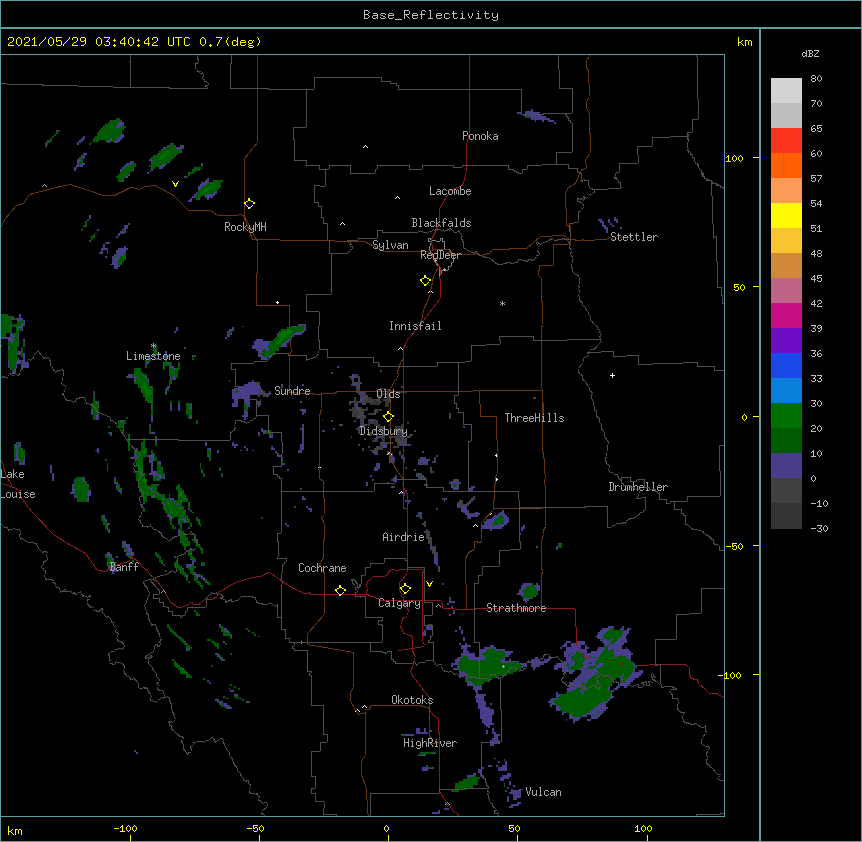Screen dimensions: 862x842
Task: Select the -30 value in the dBZ legend
Action: pos(819,529)
